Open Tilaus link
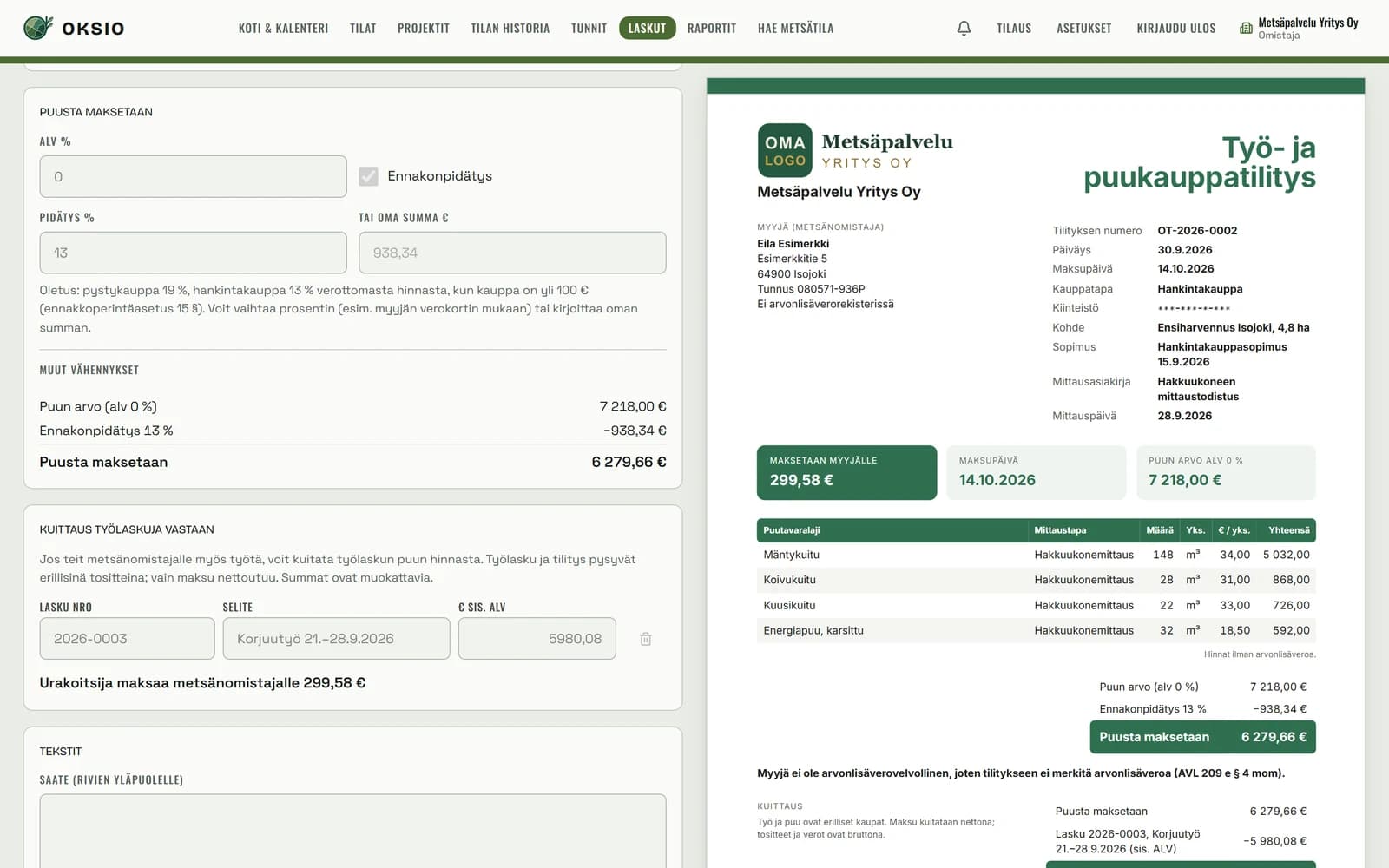1389x868 pixels. point(1014,29)
